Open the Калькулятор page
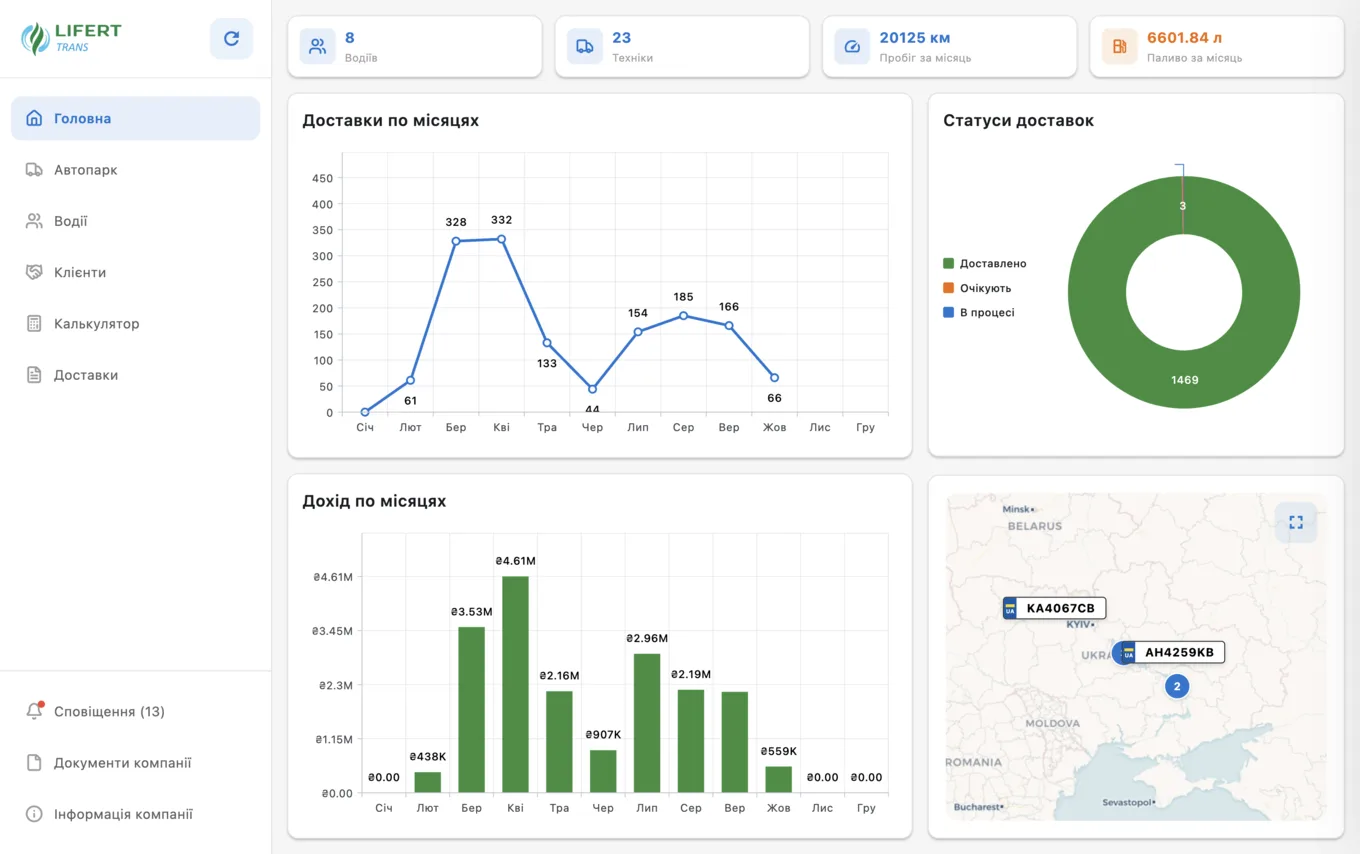Image resolution: width=1360 pixels, height=854 pixels. click(x=135, y=324)
